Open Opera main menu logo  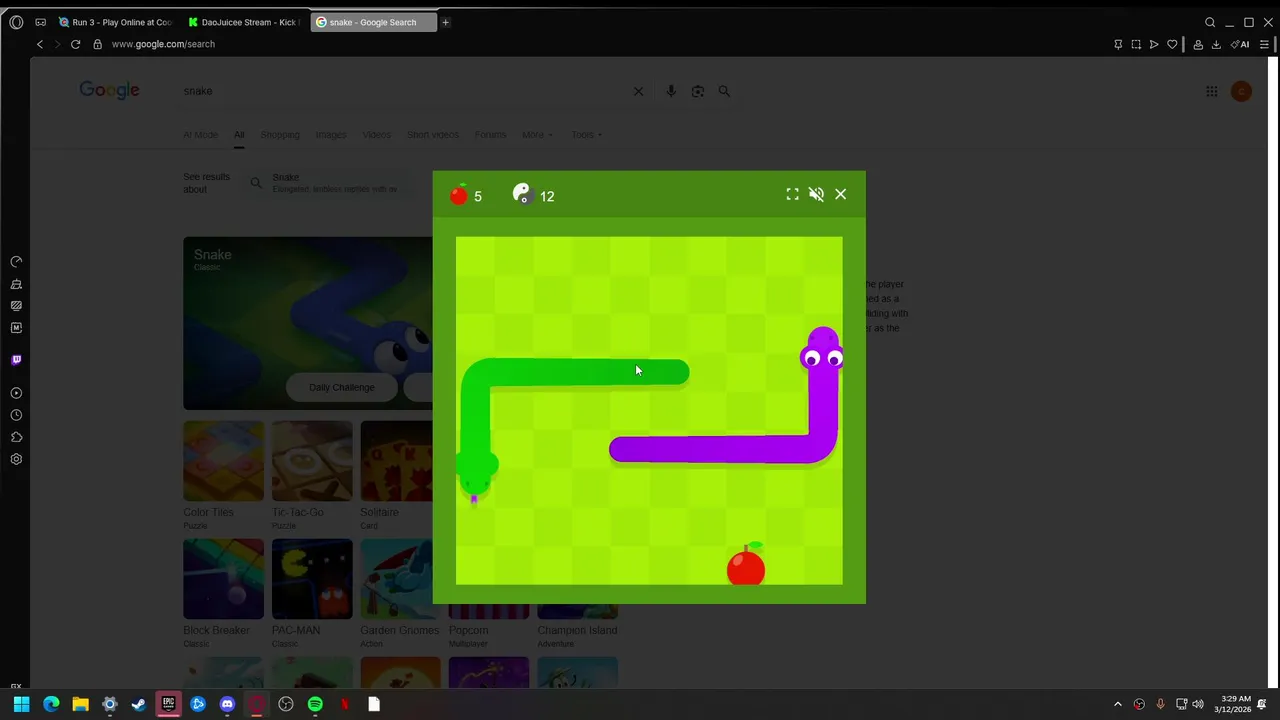[x=16, y=22]
